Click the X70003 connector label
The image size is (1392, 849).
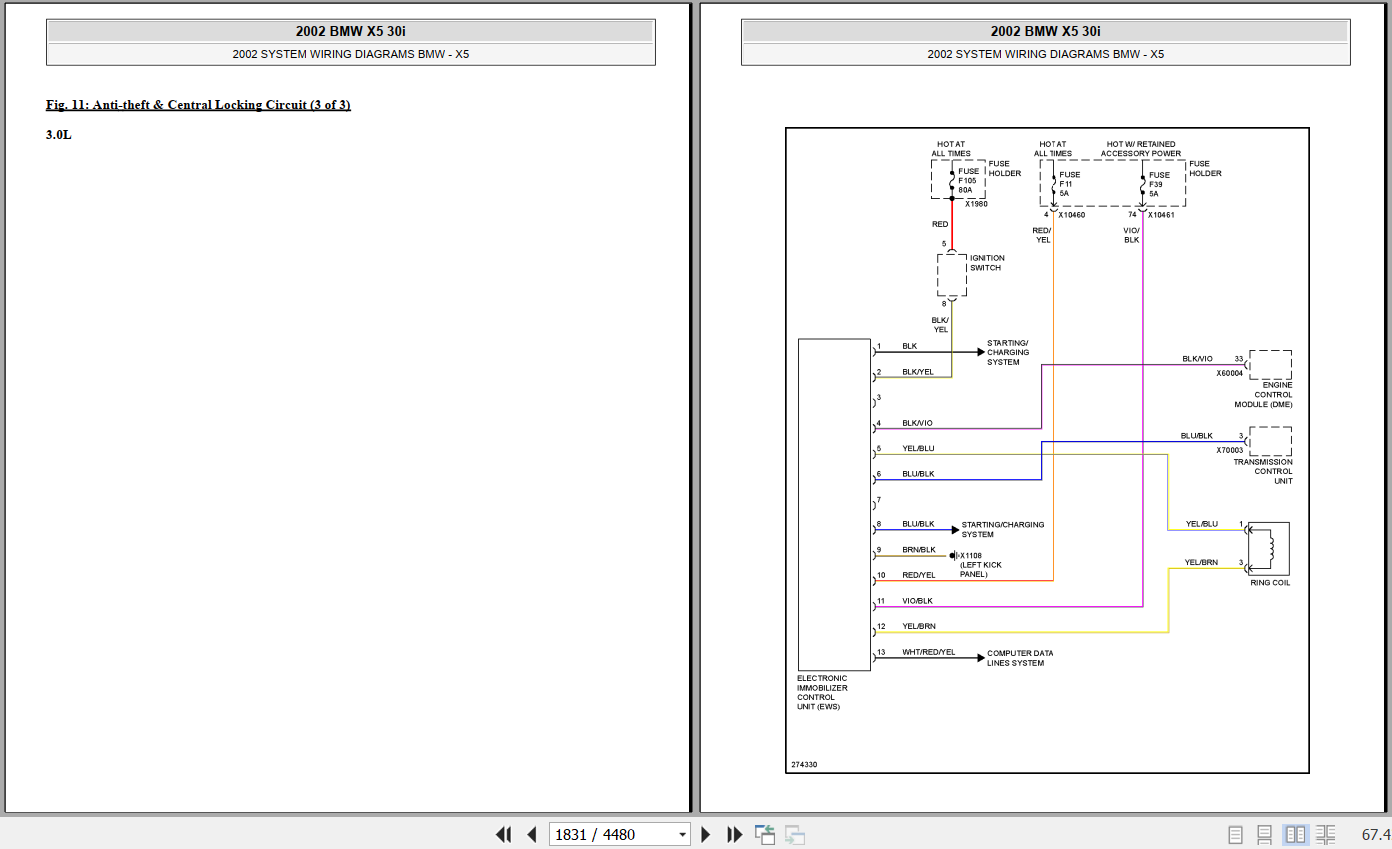tap(1230, 450)
